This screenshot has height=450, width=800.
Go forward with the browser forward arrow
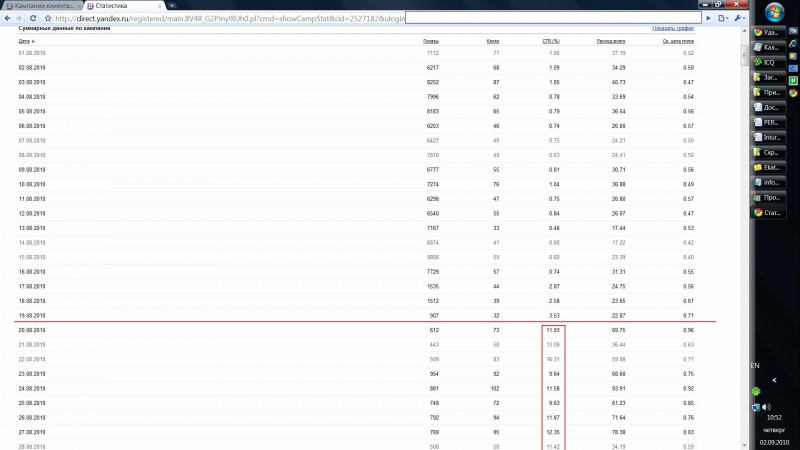(19, 18)
